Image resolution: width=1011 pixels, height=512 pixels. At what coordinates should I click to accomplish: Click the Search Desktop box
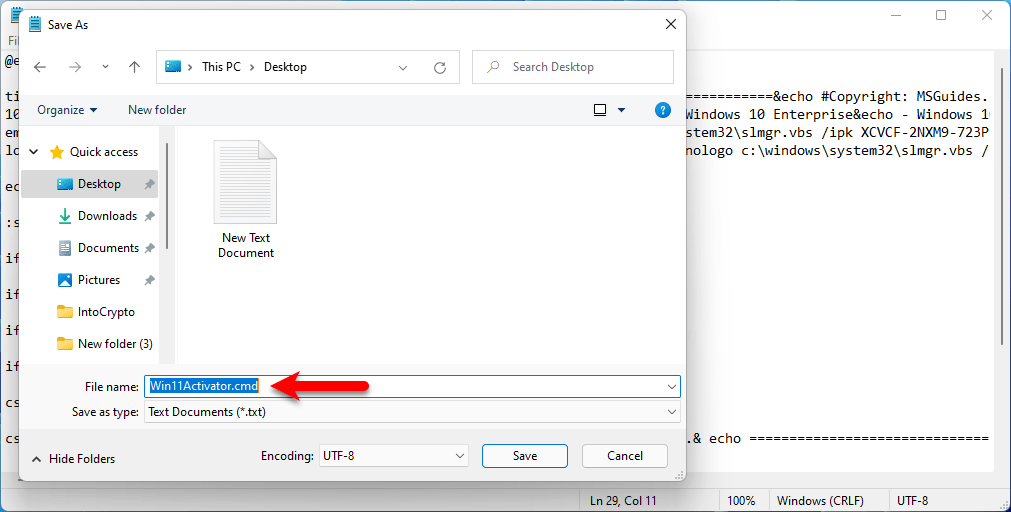[573, 67]
